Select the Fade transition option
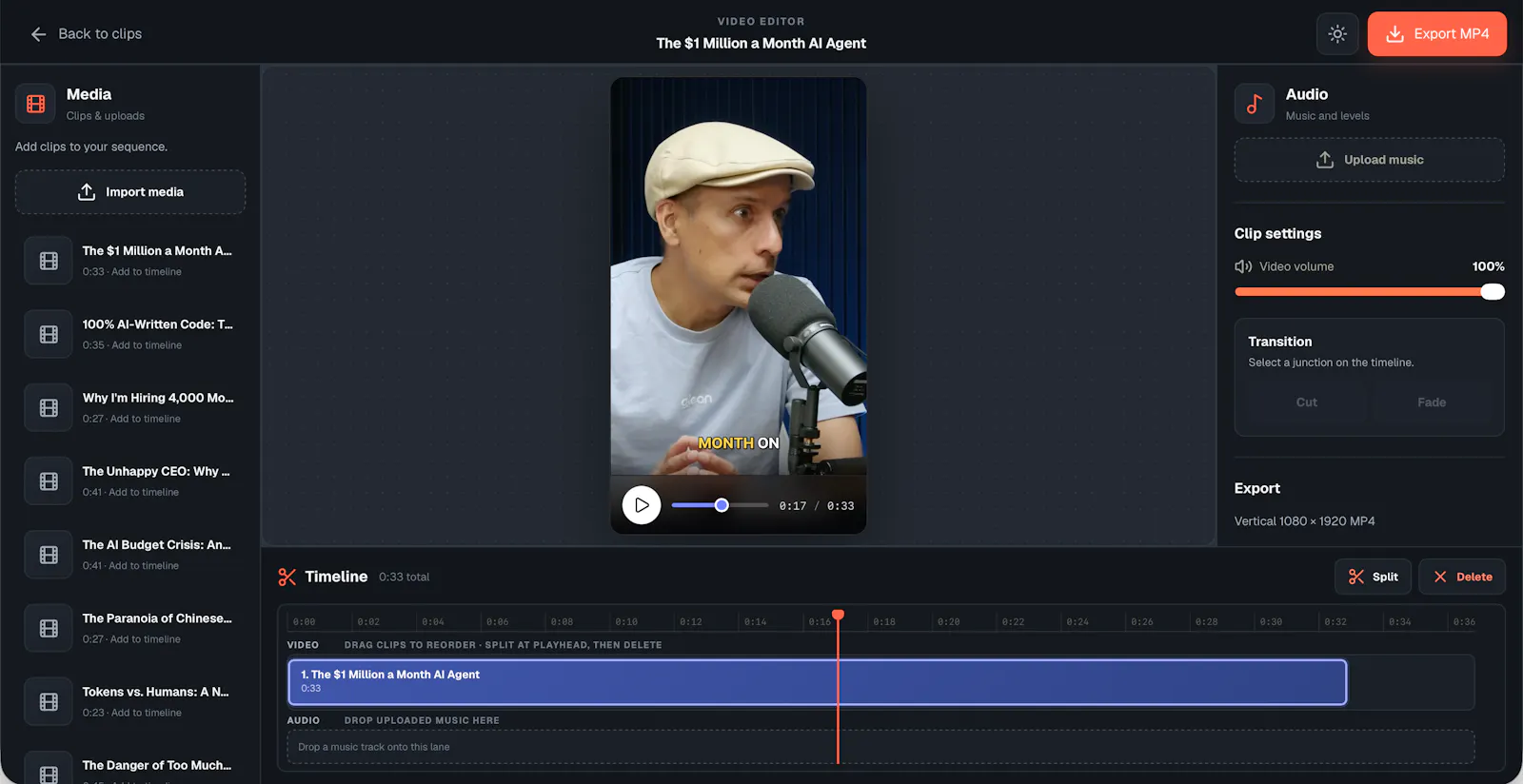The height and width of the screenshot is (784, 1523). coord(1432,402)
